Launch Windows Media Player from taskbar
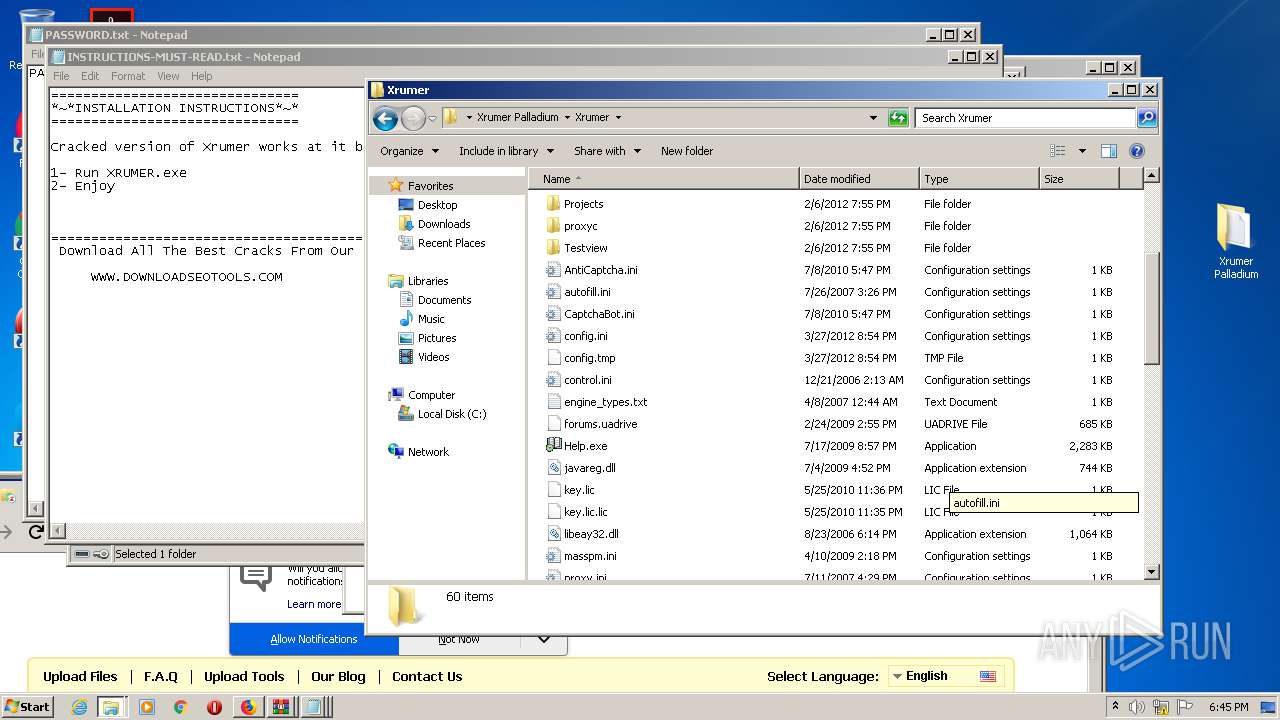The width and height of the screenshot is (1280, 720). pos(147,707)
